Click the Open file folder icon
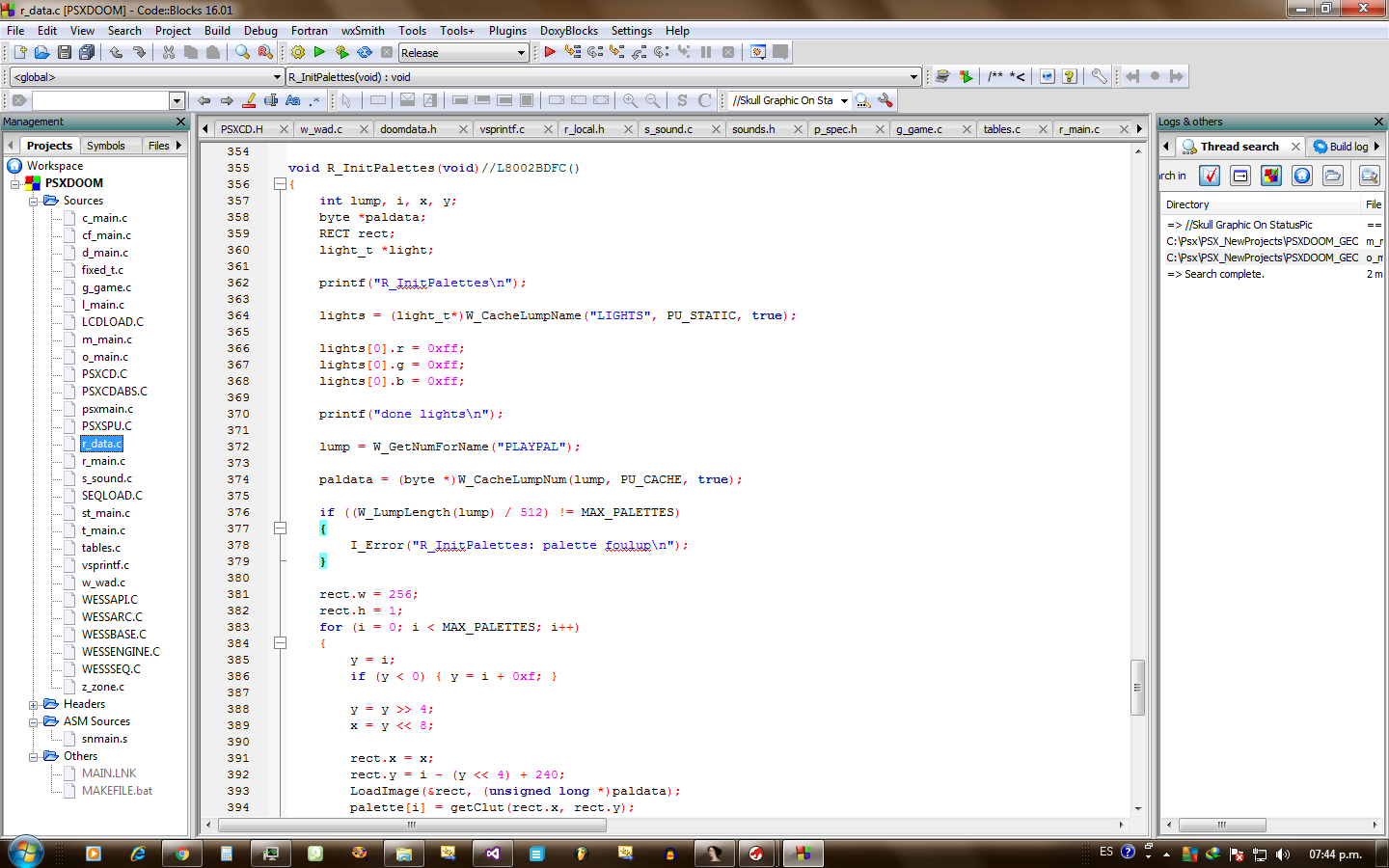This screenshot has width=1389, height=868. [x=41, y=52]
